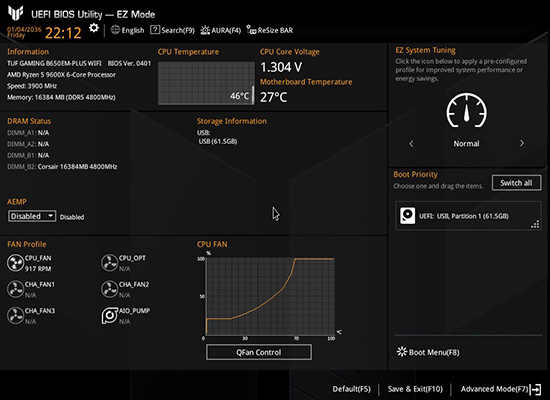Viewport: 550px width, 400px height.
Task: Select the CPU_FAN fan icon
Action: coord(15,263)
